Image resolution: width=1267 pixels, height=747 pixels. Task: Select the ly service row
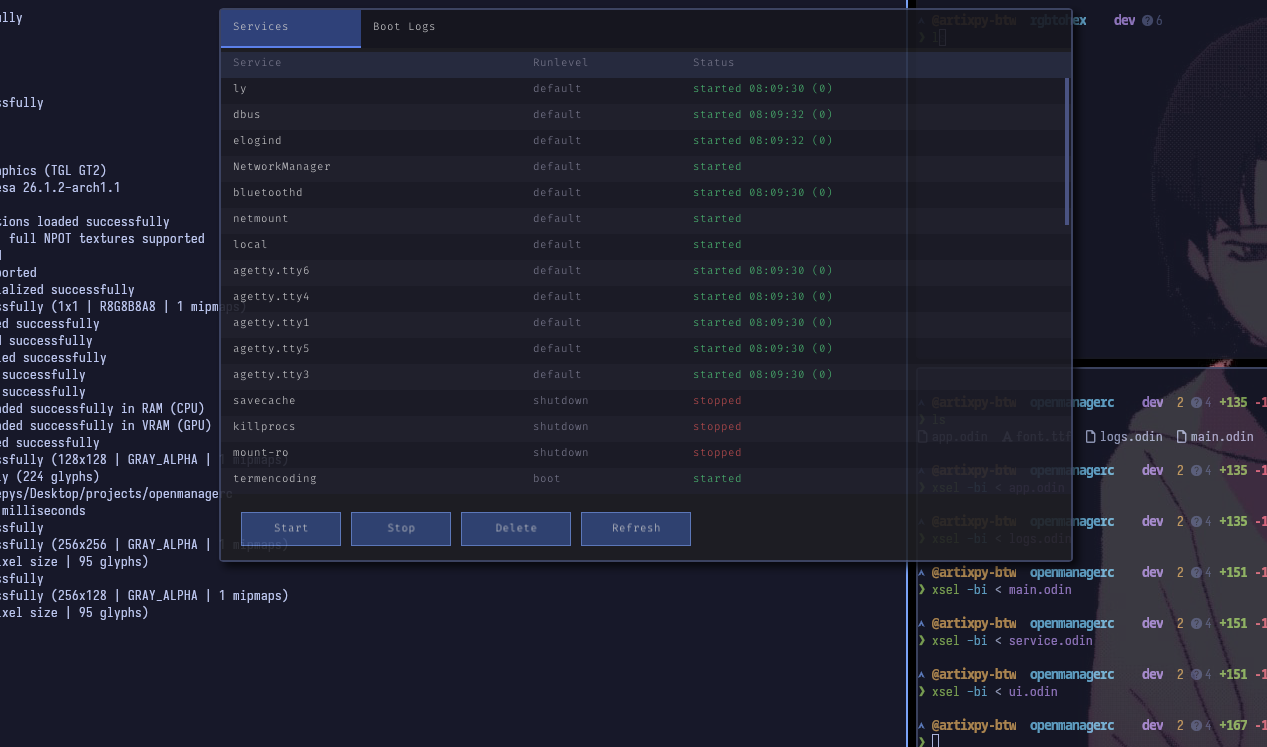coord(642,89)
